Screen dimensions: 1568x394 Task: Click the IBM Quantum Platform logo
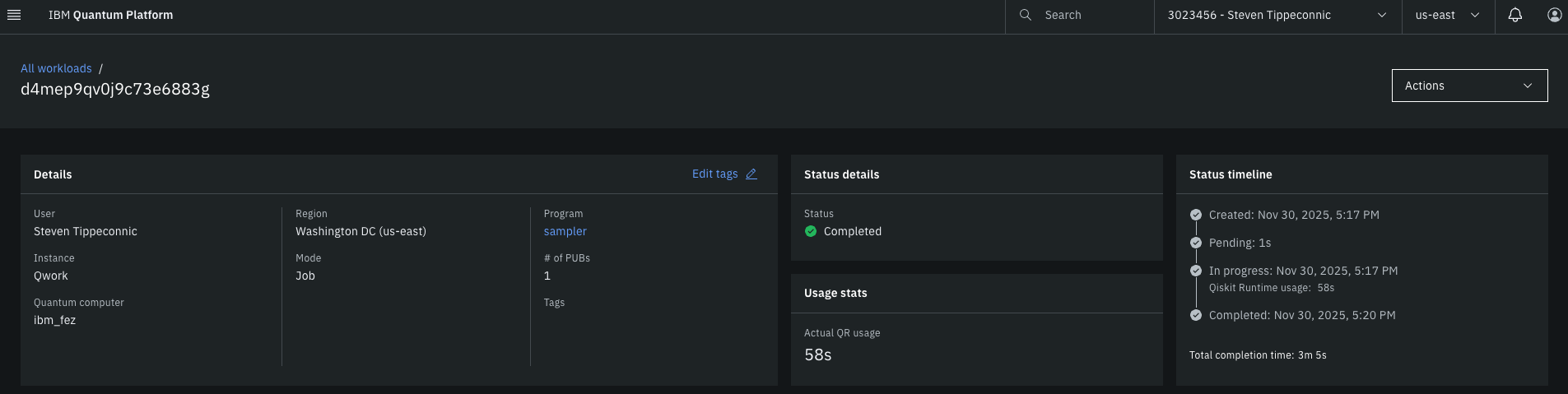(110, 15)
